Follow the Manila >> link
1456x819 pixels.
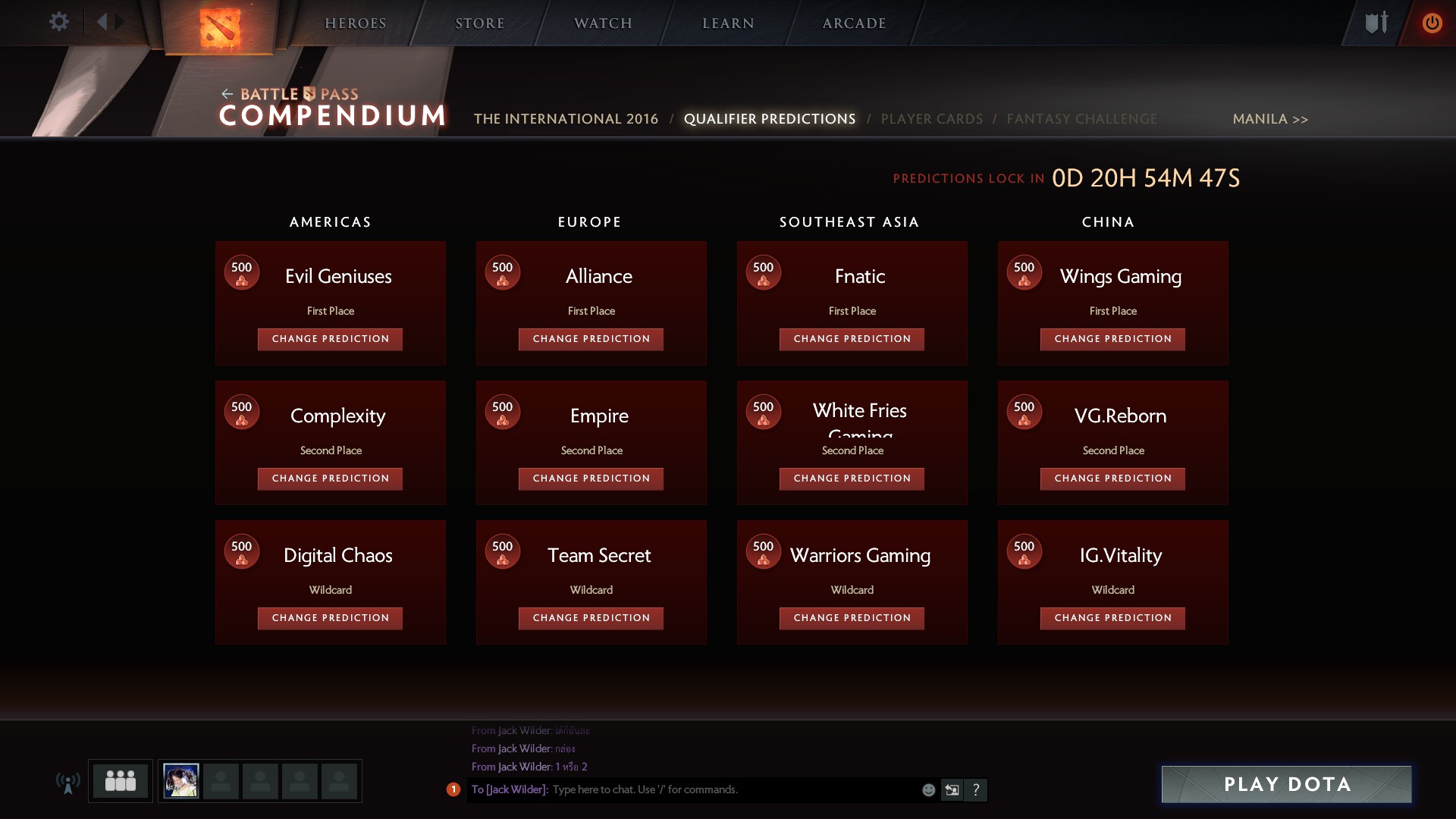click(x=1270, y=119)
